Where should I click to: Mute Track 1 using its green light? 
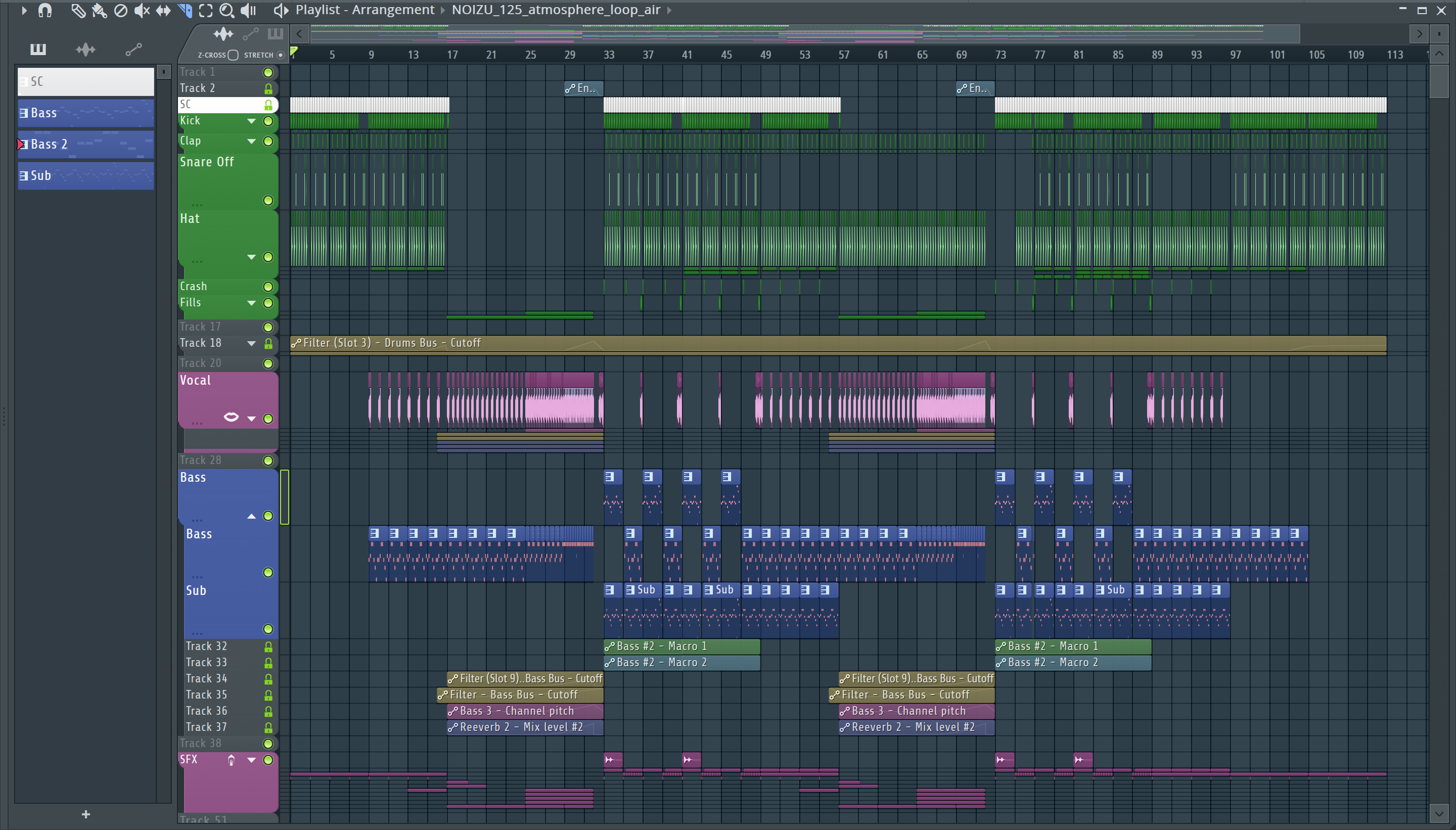[x=268, y=72]
